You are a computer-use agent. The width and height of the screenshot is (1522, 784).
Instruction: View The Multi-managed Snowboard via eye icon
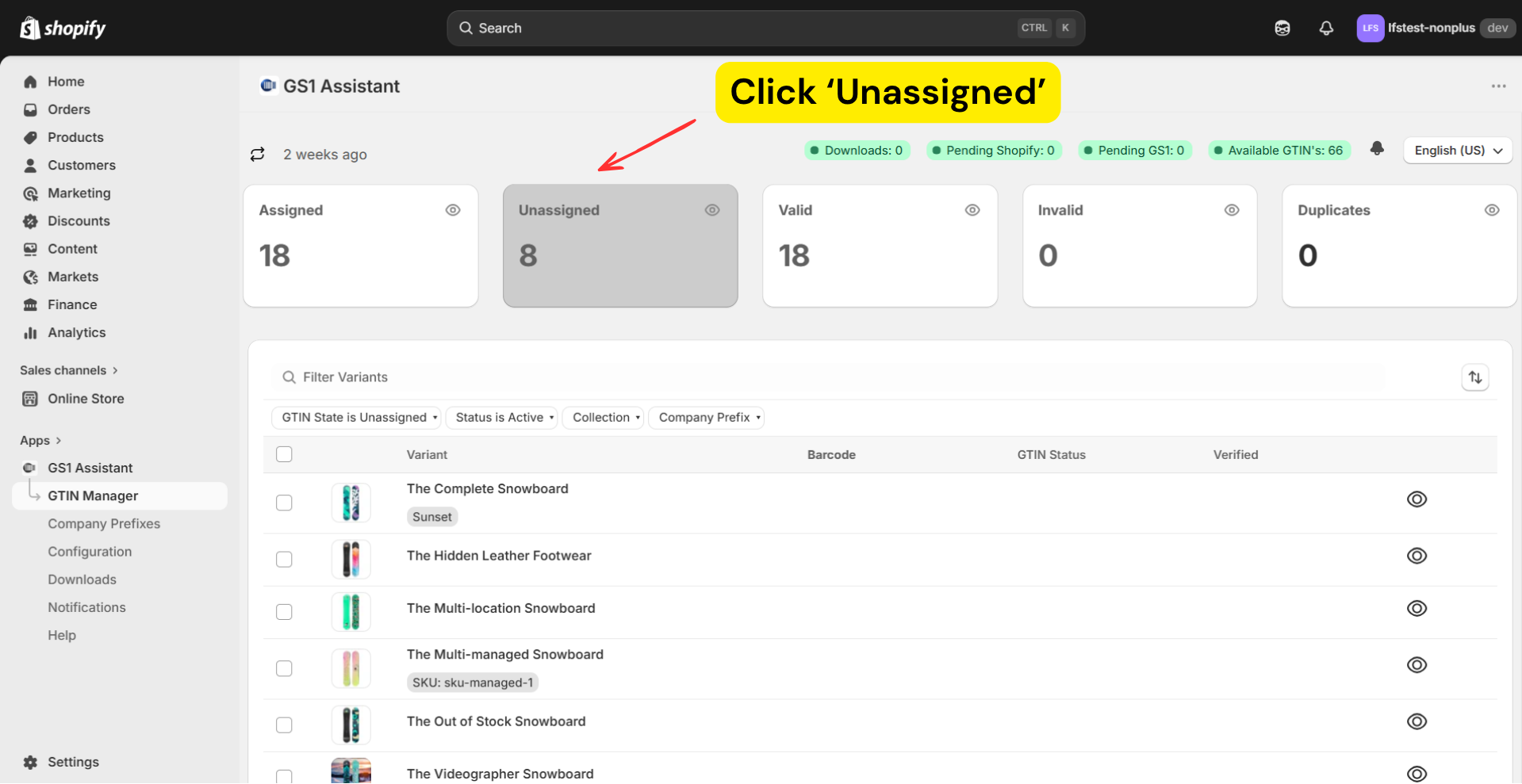pos(1417,665)
